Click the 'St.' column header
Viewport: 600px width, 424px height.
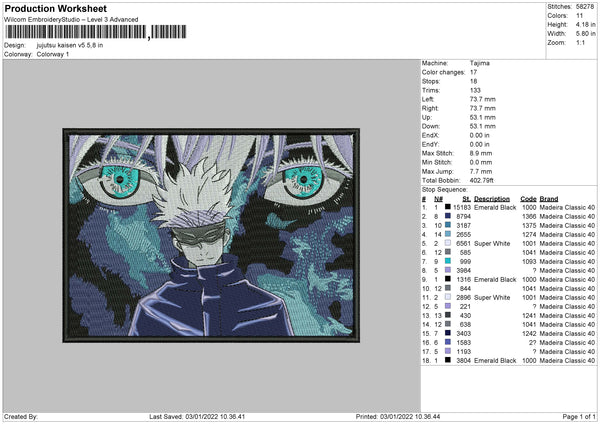pyautogui.click(x=466, y=199)
